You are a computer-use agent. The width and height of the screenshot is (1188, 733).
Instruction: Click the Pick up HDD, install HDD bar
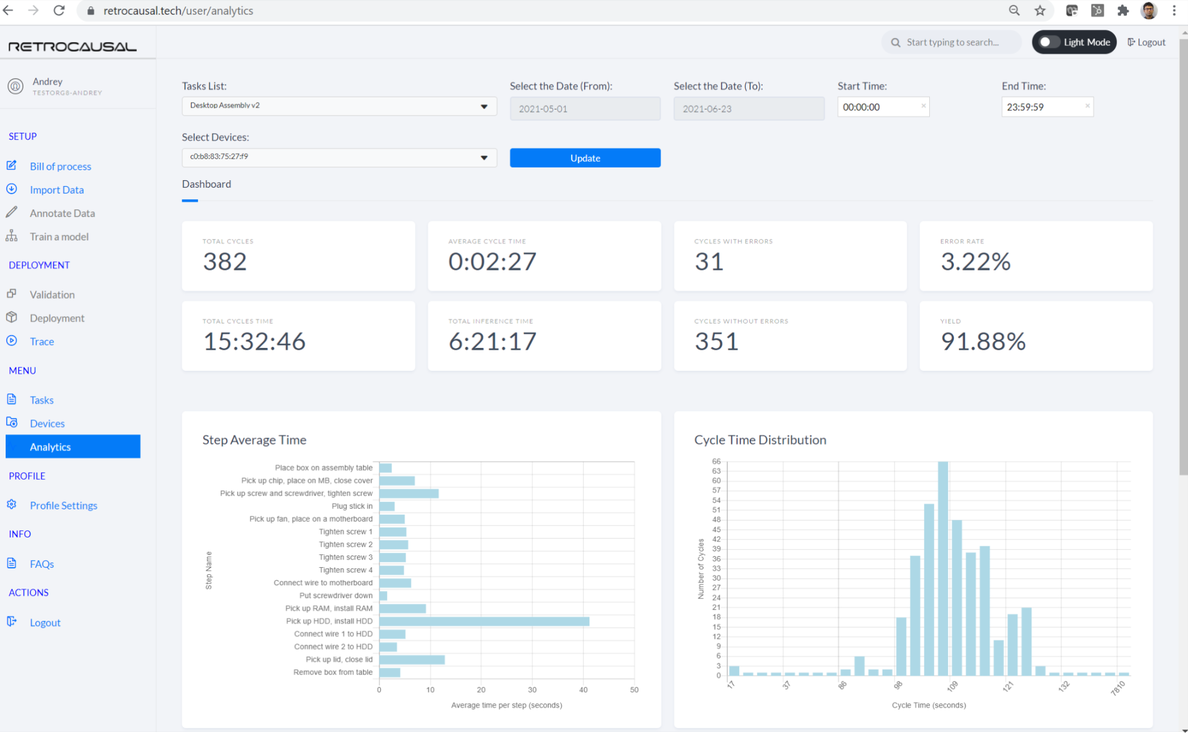point(484,621)
